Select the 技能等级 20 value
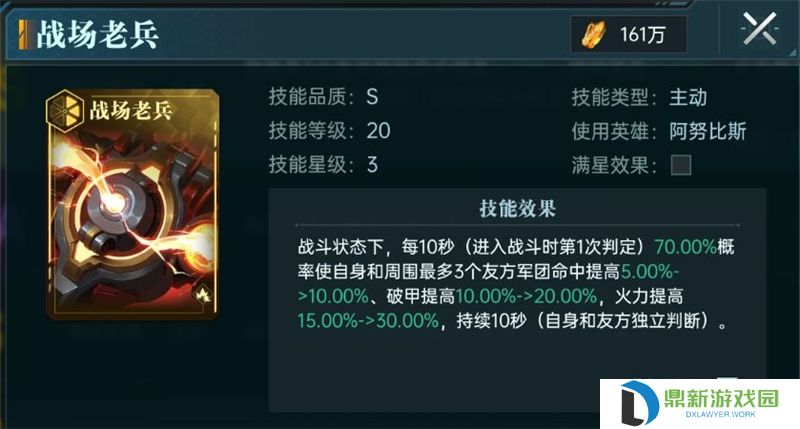Viewport: 800px width, 429px height. [x=378, y=131]
